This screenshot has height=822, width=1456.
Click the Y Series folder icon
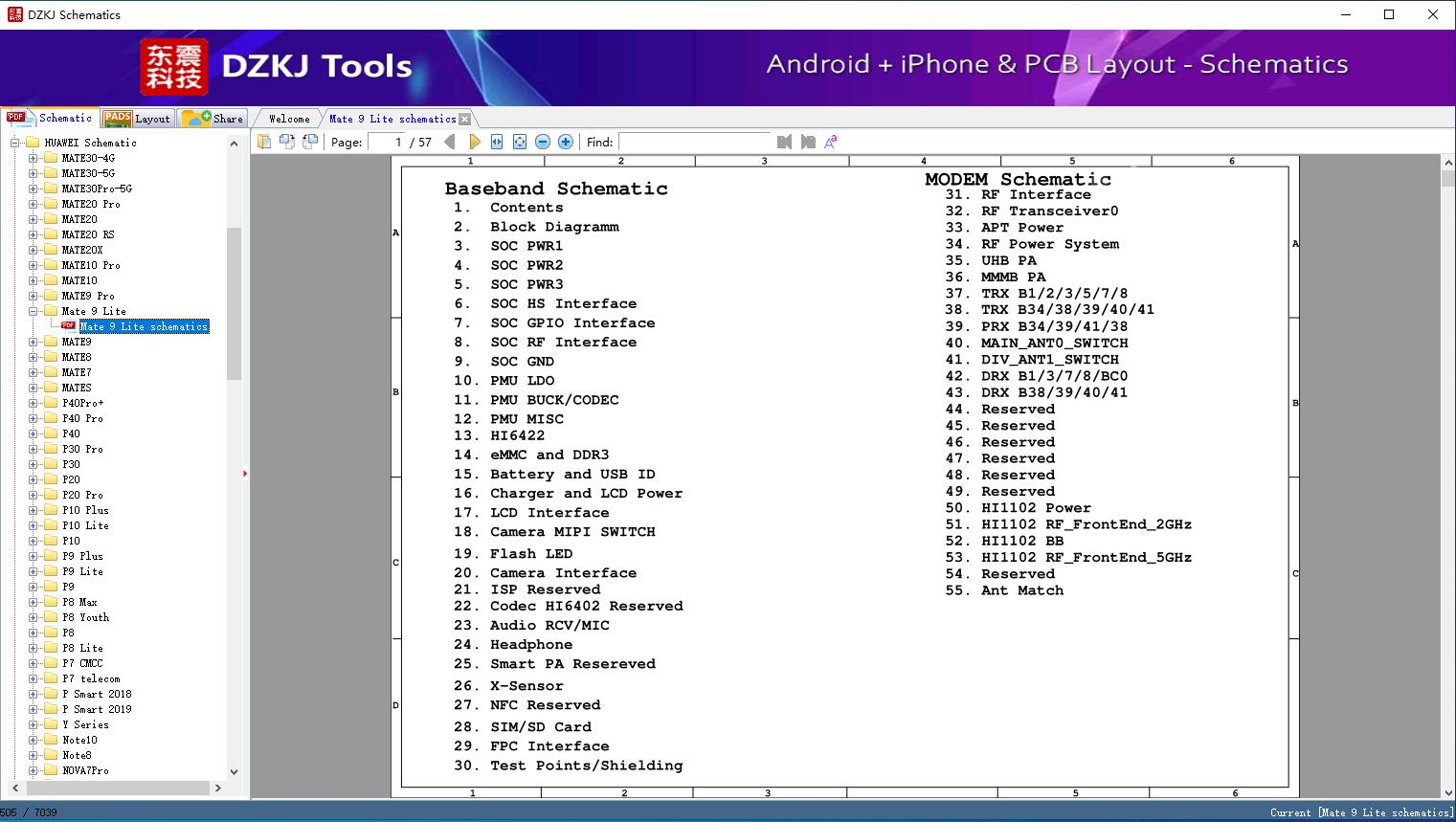pyautogui.click(x=50, y=724)
